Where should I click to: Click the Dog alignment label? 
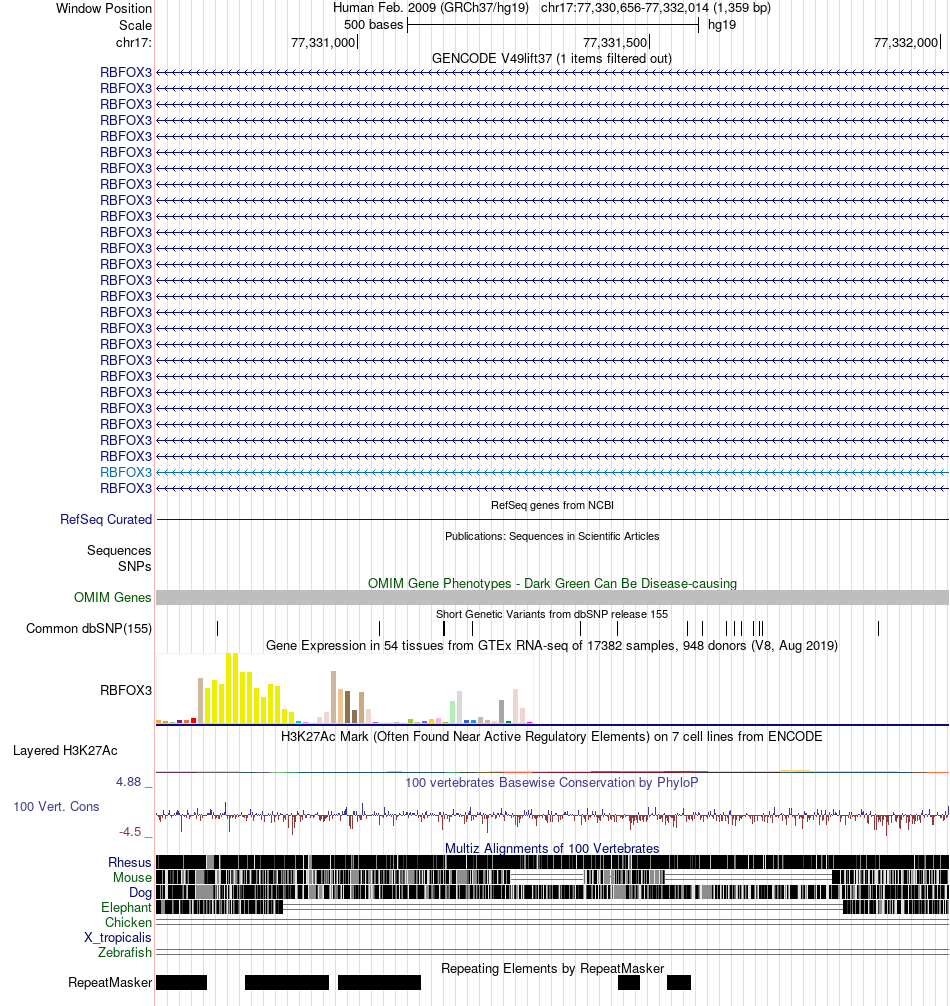click(140, 892)
